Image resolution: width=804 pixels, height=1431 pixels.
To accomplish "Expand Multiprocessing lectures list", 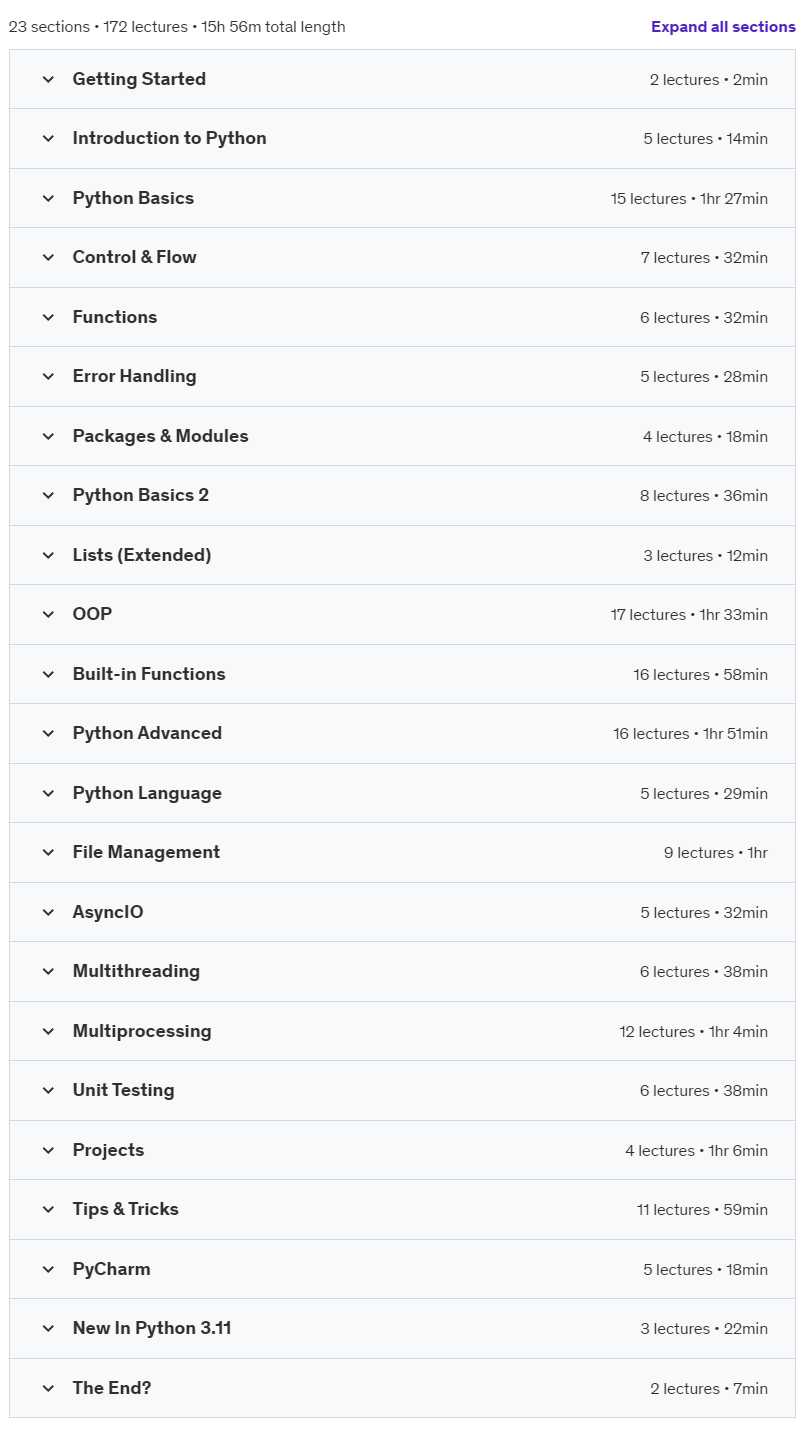I will [402, 1031].
